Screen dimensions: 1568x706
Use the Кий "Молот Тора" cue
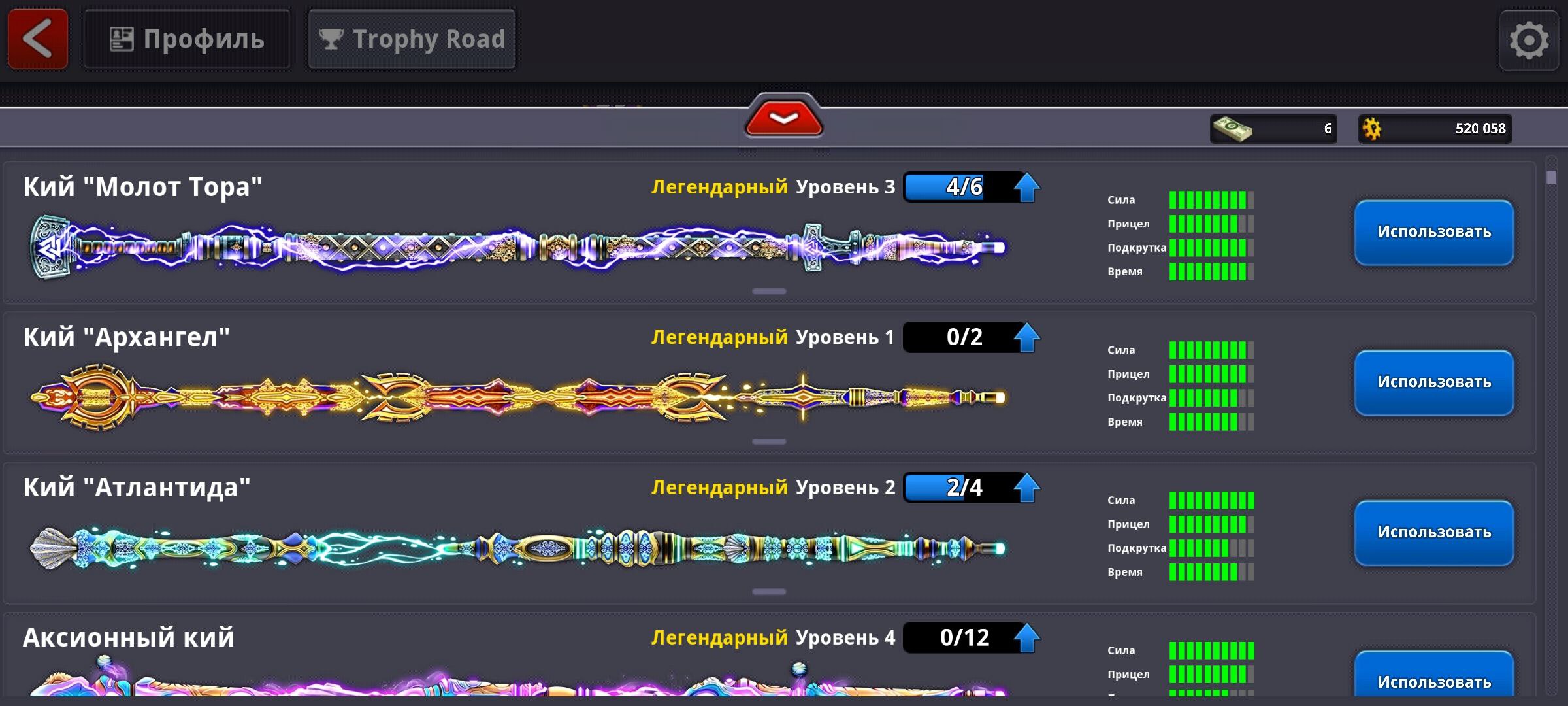(x=1434, y=233)
